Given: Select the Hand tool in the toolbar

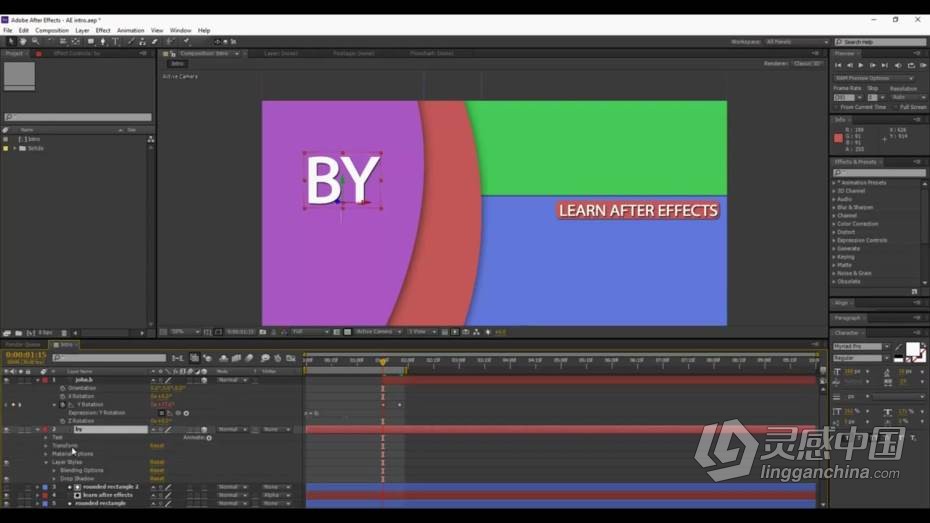Looking at the screenshot, I should point(23,42).
